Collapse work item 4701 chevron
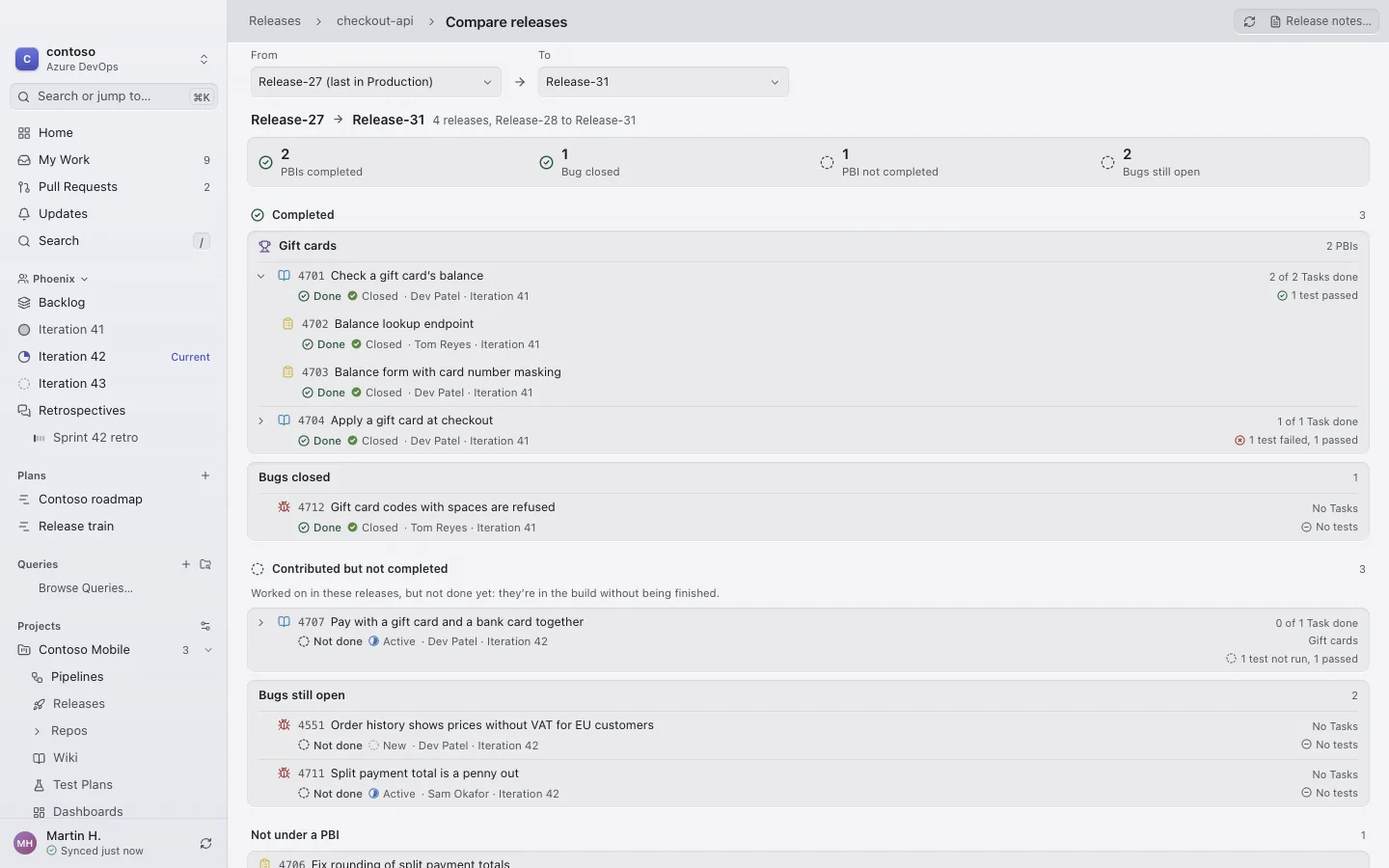1389x868 pixels. tap(260, 276)
